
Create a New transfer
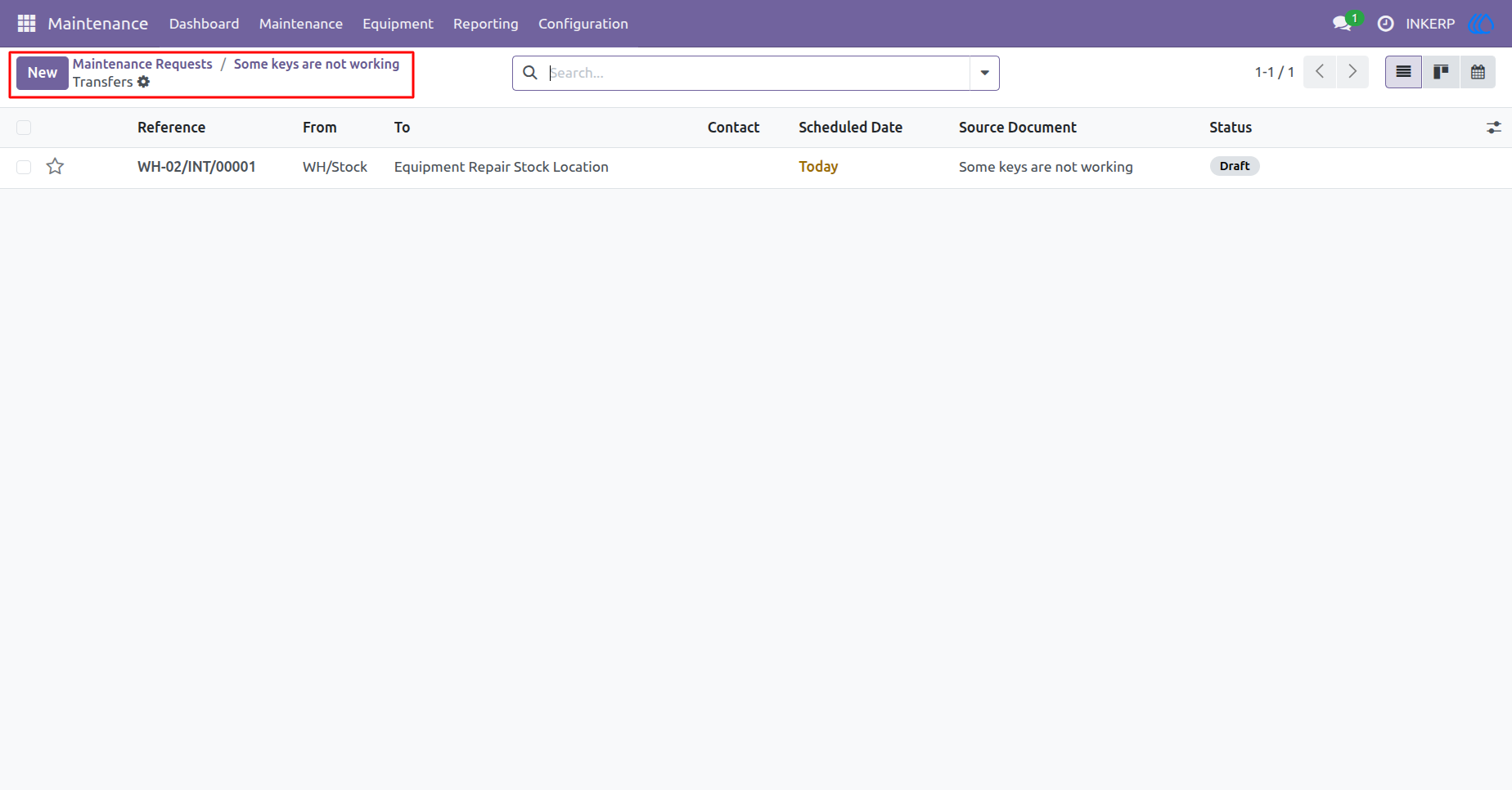(43, 73)
